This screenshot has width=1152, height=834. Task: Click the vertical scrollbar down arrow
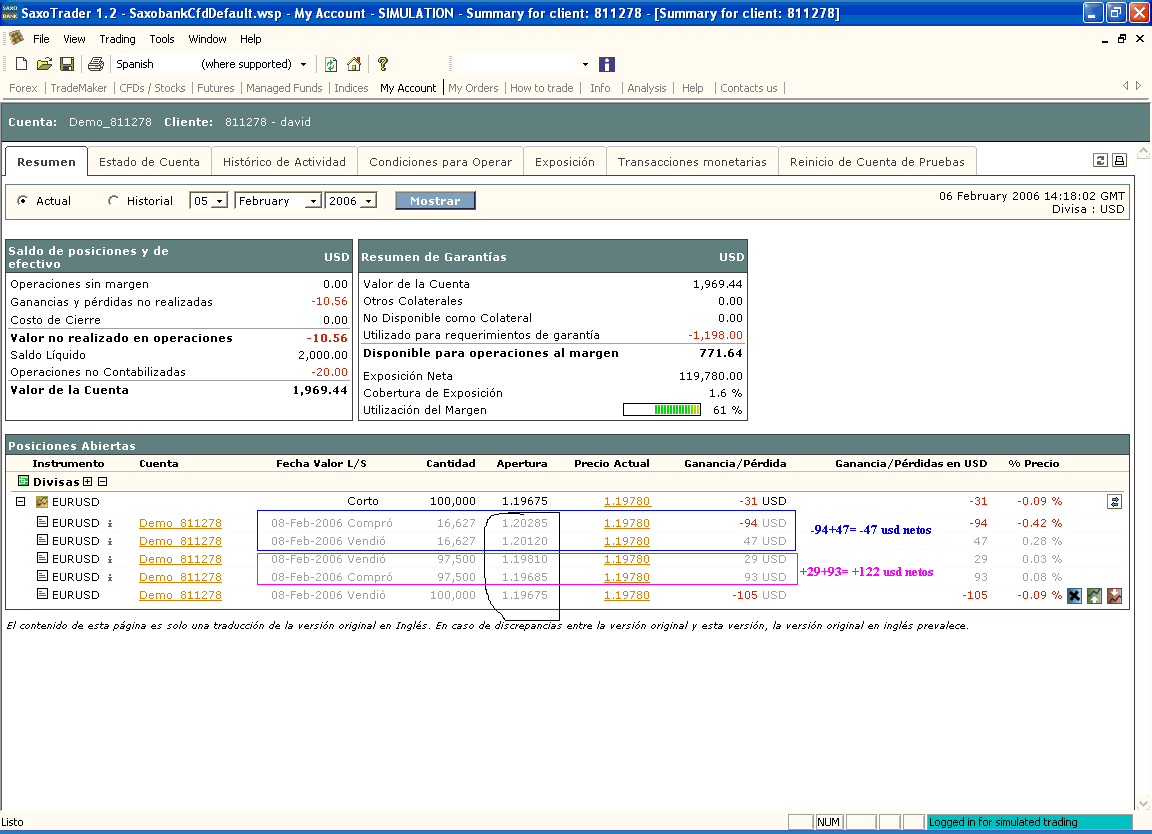tap(1143, 804)
